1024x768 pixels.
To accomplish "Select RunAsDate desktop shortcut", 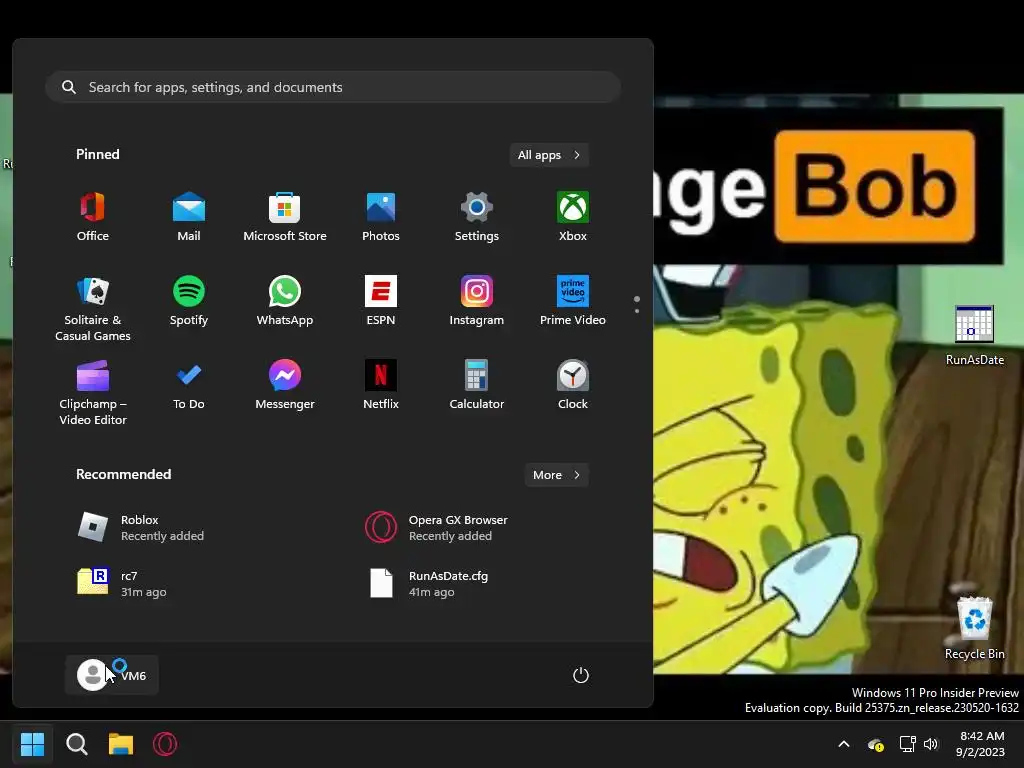I will (974, 336).
